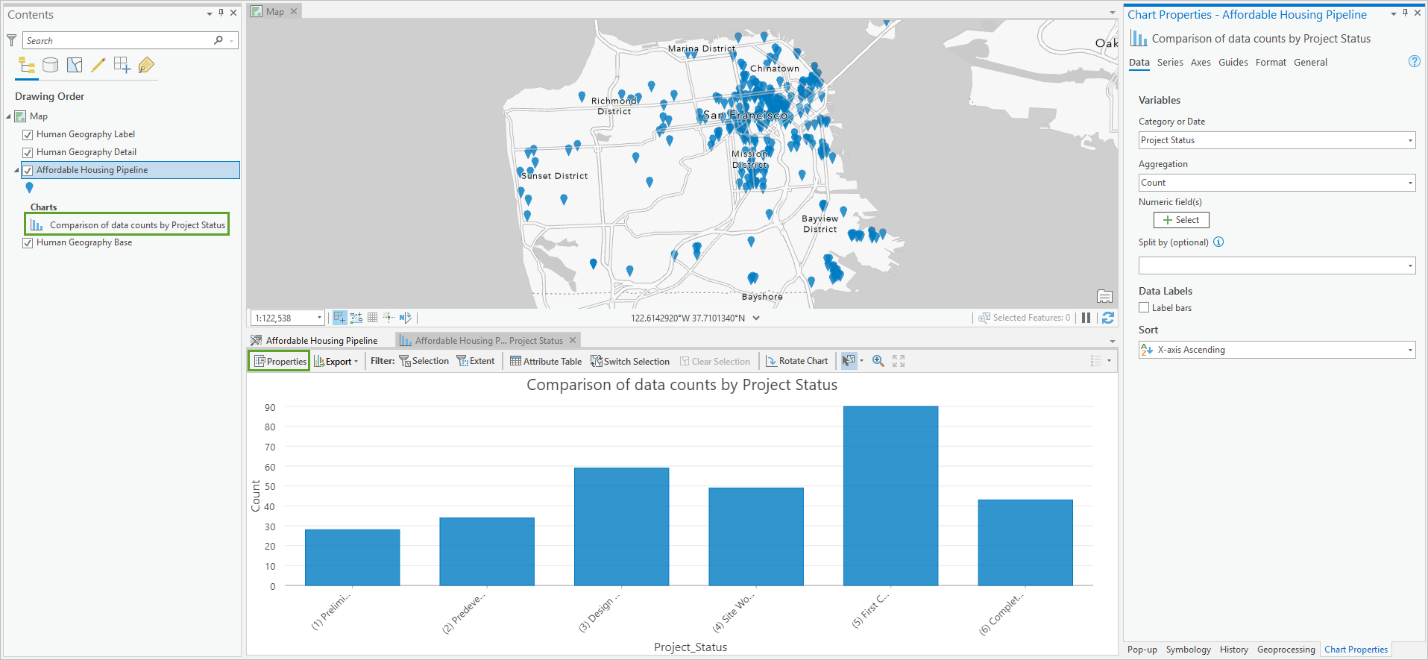The height and width of the screenshot is (660, 1428).
Task: Click the Rotate Chart button
Action: [x=797, y=361]
